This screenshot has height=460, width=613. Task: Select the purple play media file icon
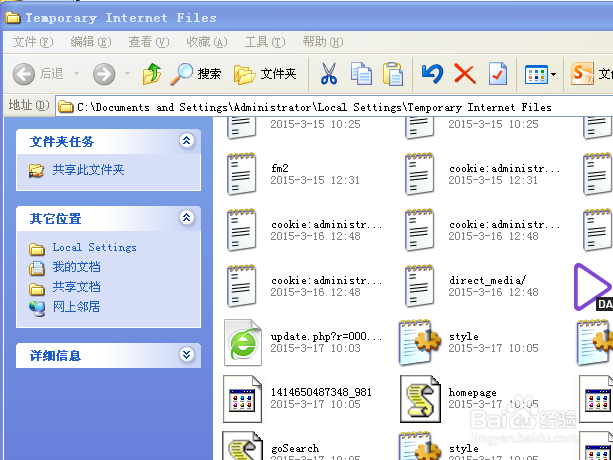point(593,287)
